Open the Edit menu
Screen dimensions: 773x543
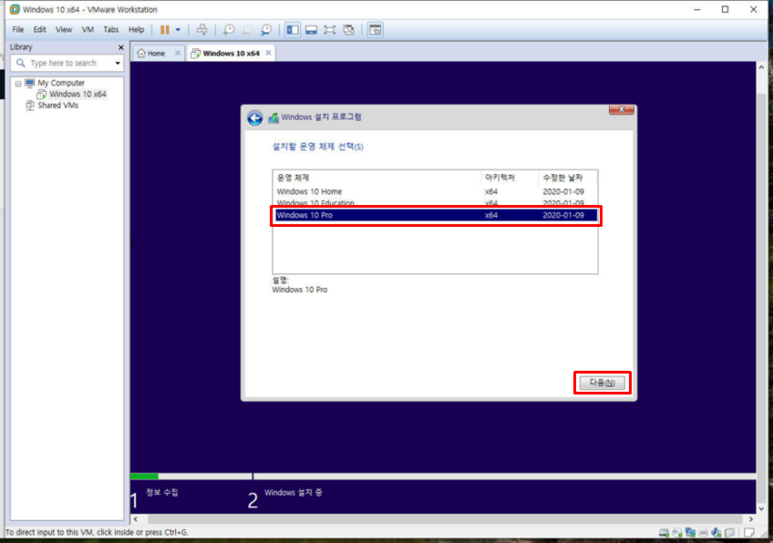pyautogui.click(x=40, y=30)
